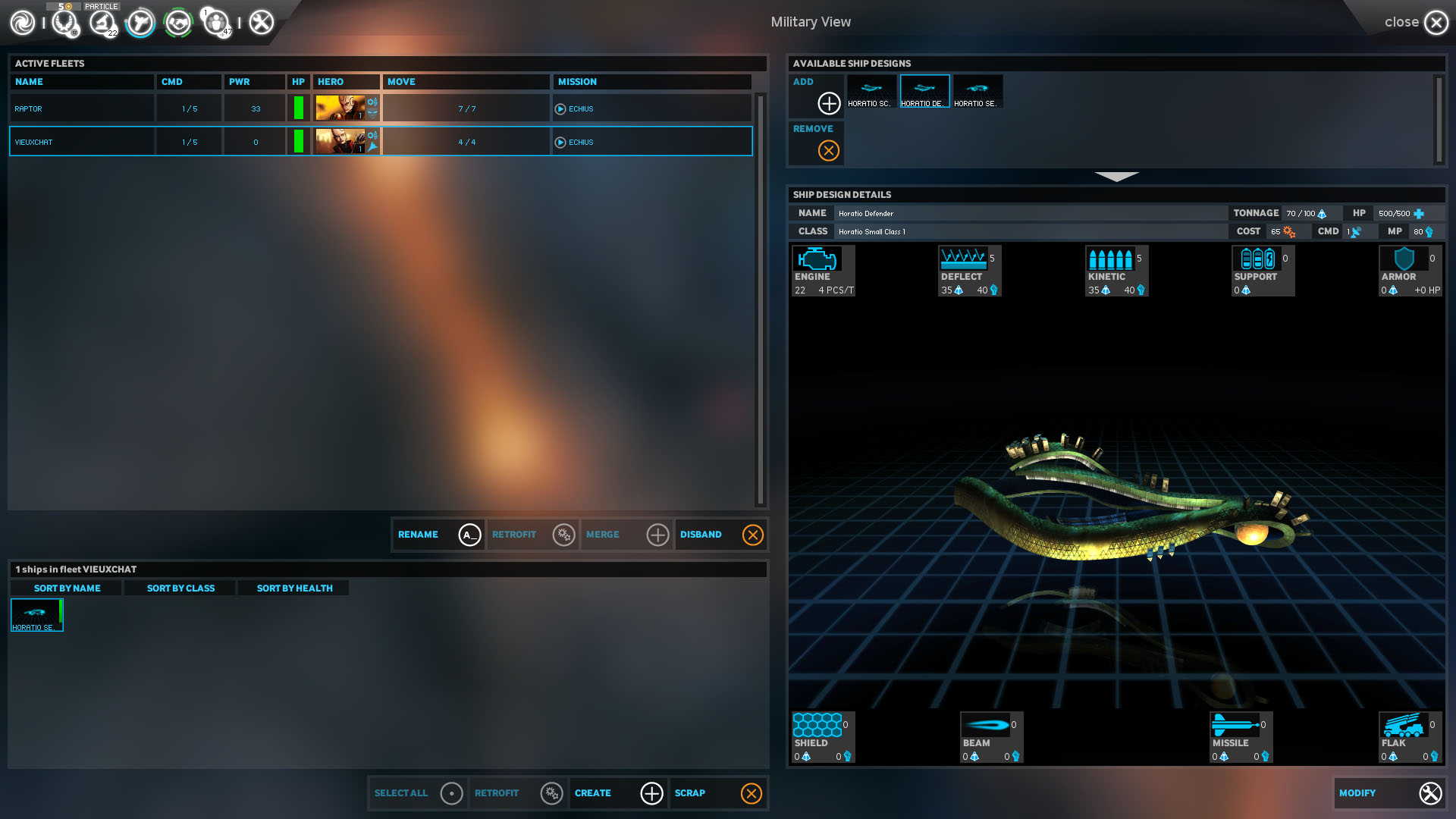Open the galaxy view icon
The width and height of the screenshot is (1456, 819).
pos(23,23)
